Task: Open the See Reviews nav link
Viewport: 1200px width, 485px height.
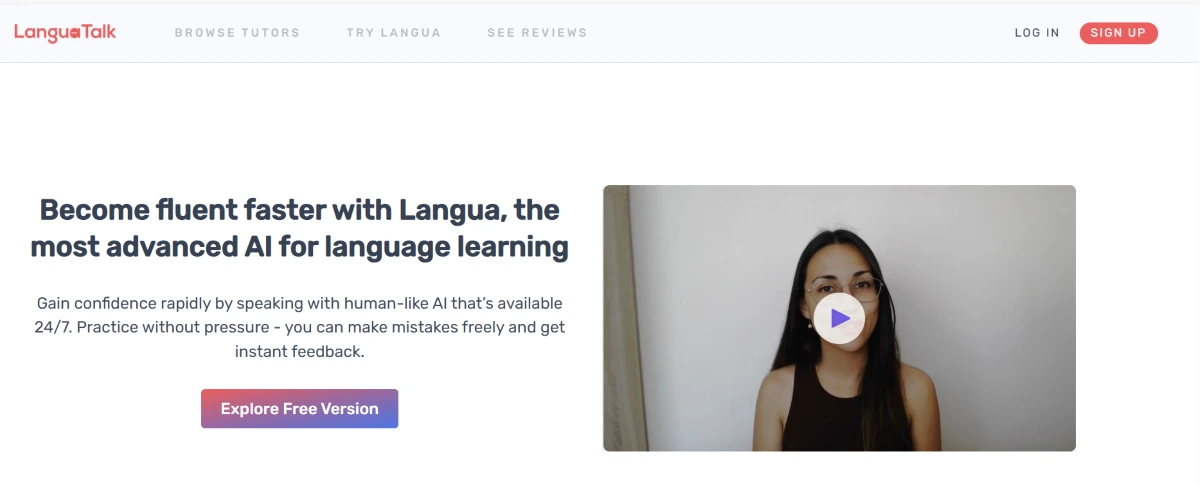Action: 537,33
